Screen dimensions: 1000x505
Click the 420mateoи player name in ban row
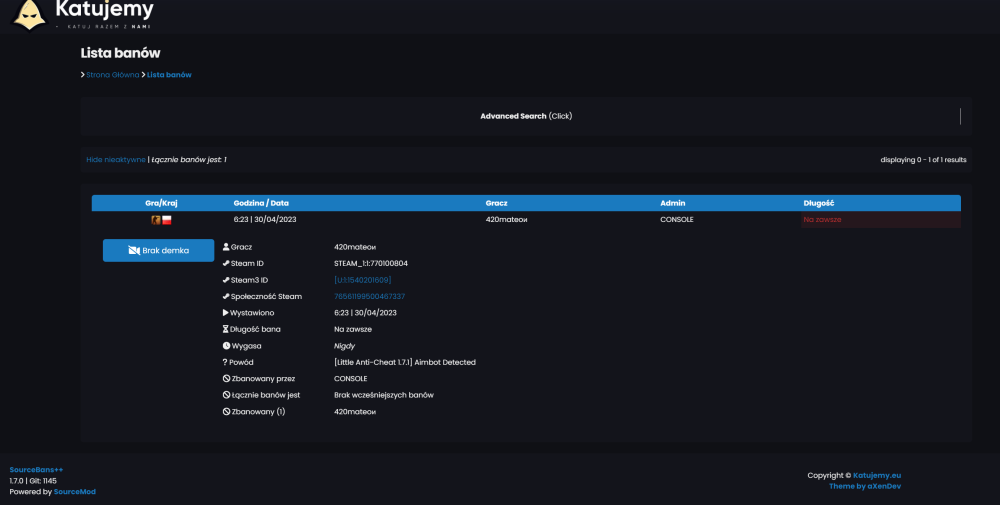point(507,219)
